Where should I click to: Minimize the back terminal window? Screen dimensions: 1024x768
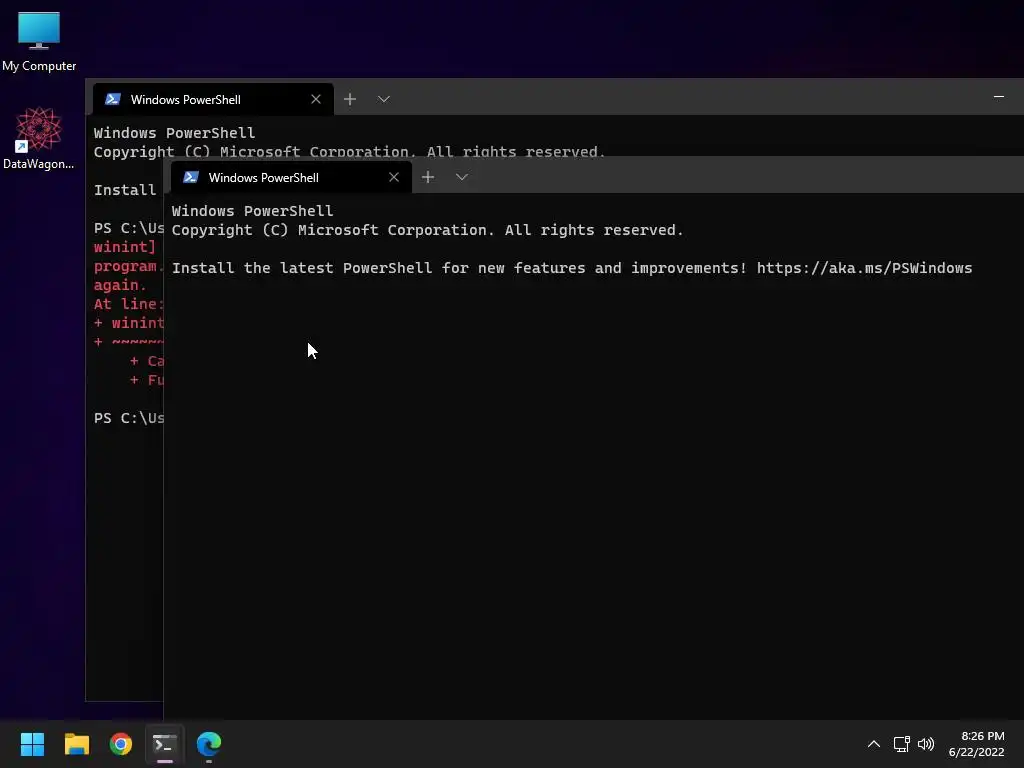click(999, 97)
